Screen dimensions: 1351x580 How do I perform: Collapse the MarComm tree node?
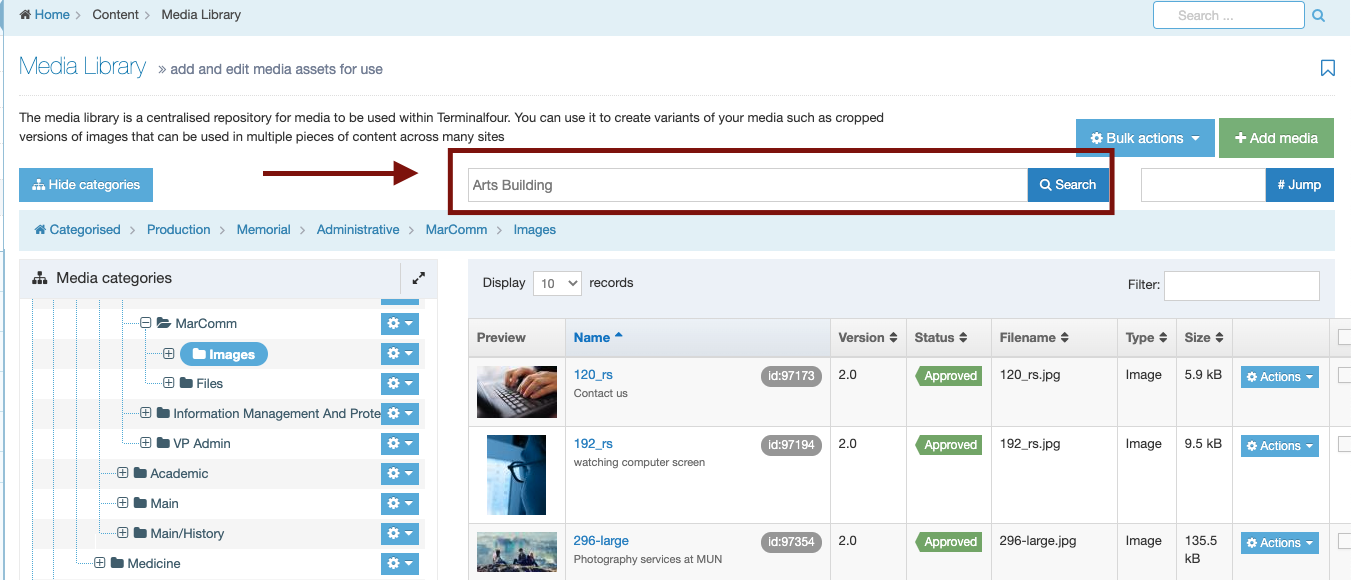point(146,323)
